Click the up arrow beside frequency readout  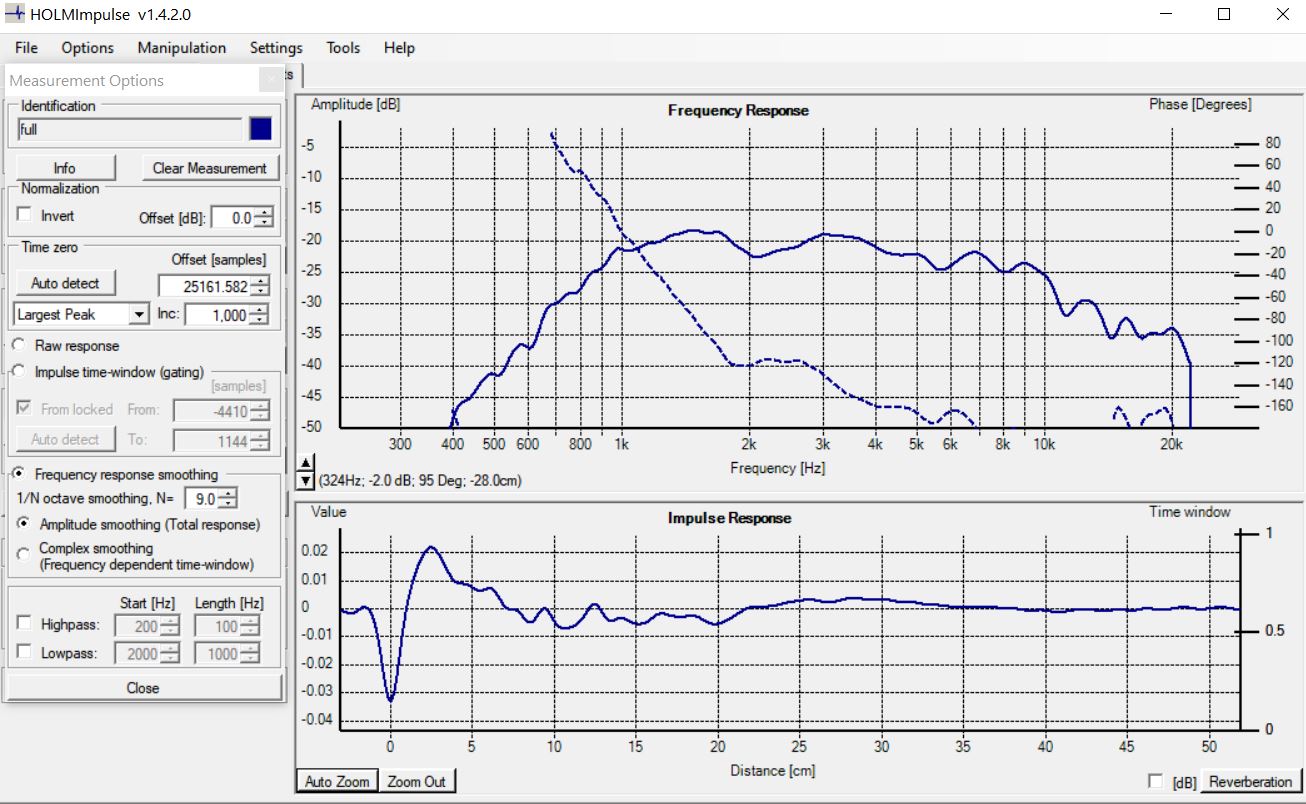pos(305,464)
